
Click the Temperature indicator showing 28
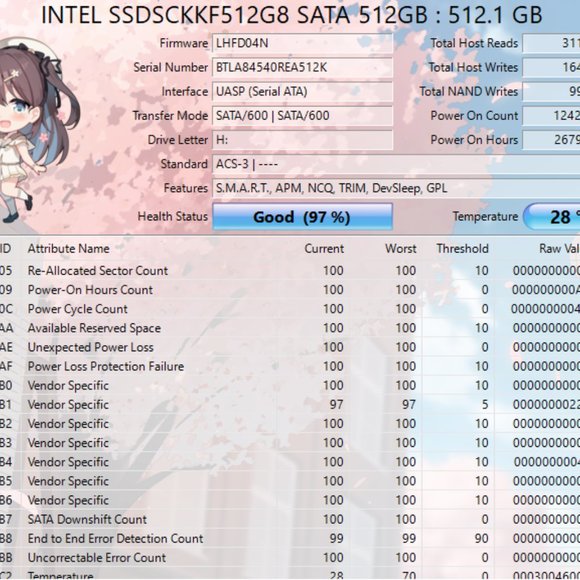(552, 217)
